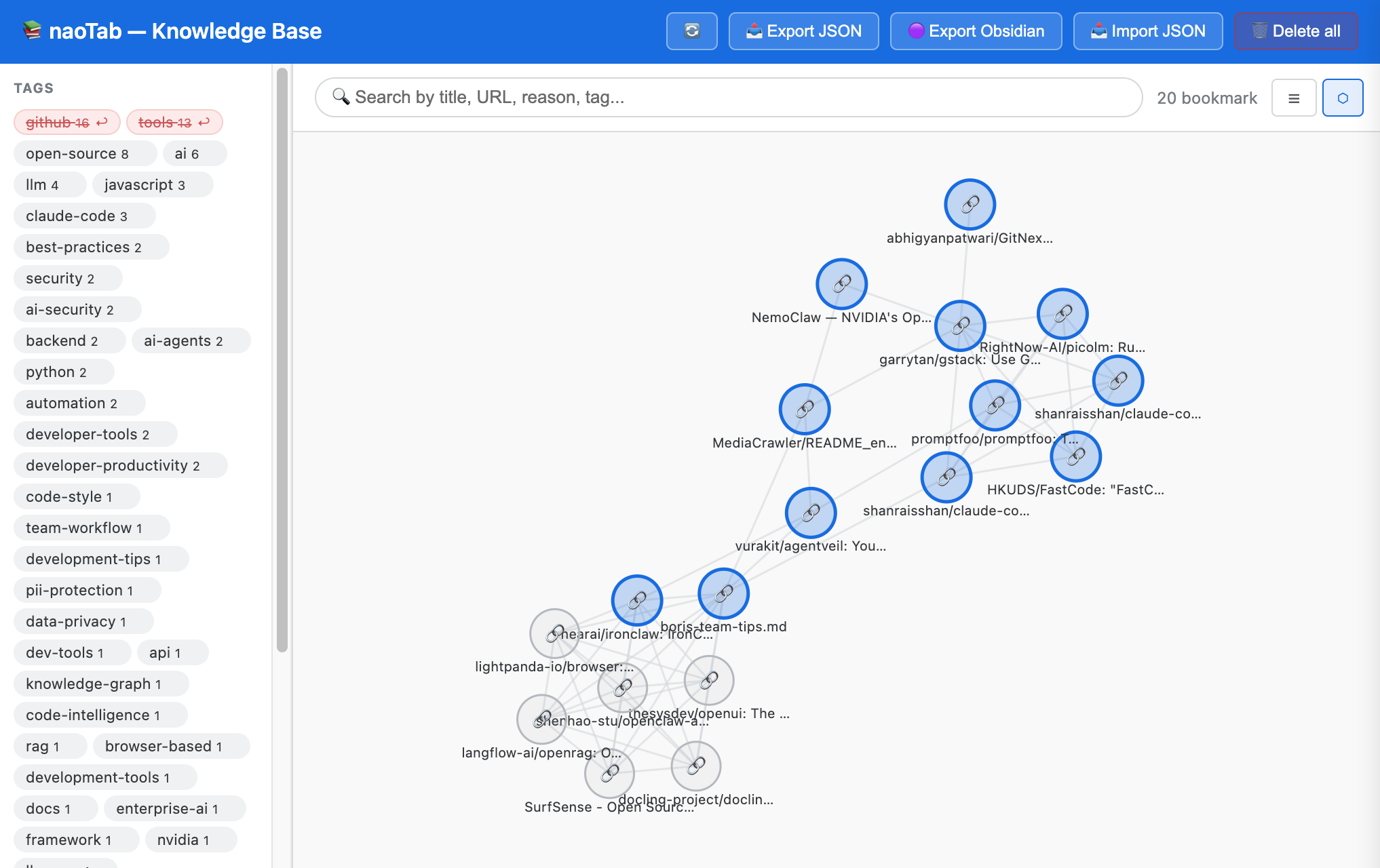Switch to graph view icon
The width and height of the screenshot is (1380, 868).
[x=1343, y=98]
